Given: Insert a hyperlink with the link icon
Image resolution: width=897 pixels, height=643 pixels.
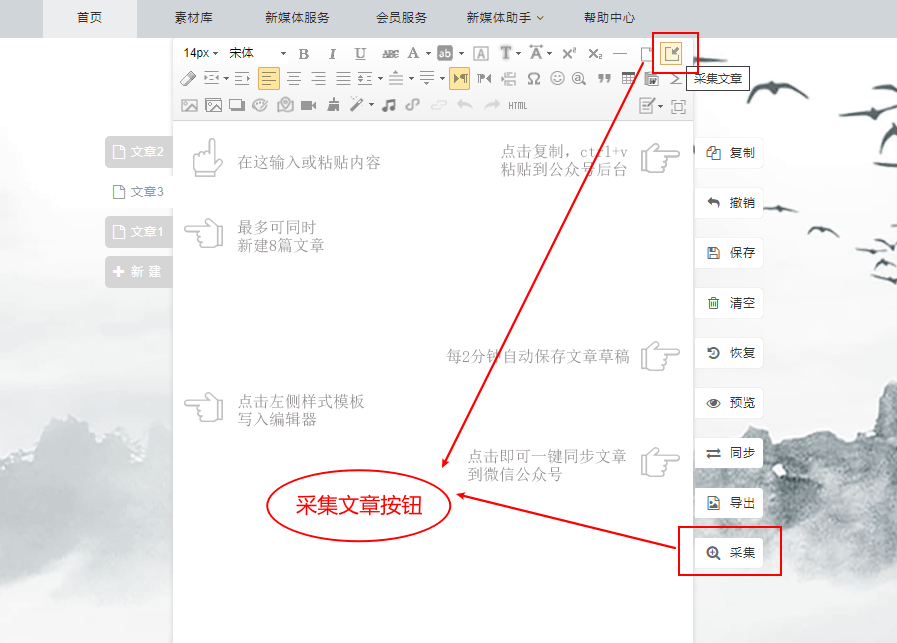Looking at the screenshot, I should [412, 105].
